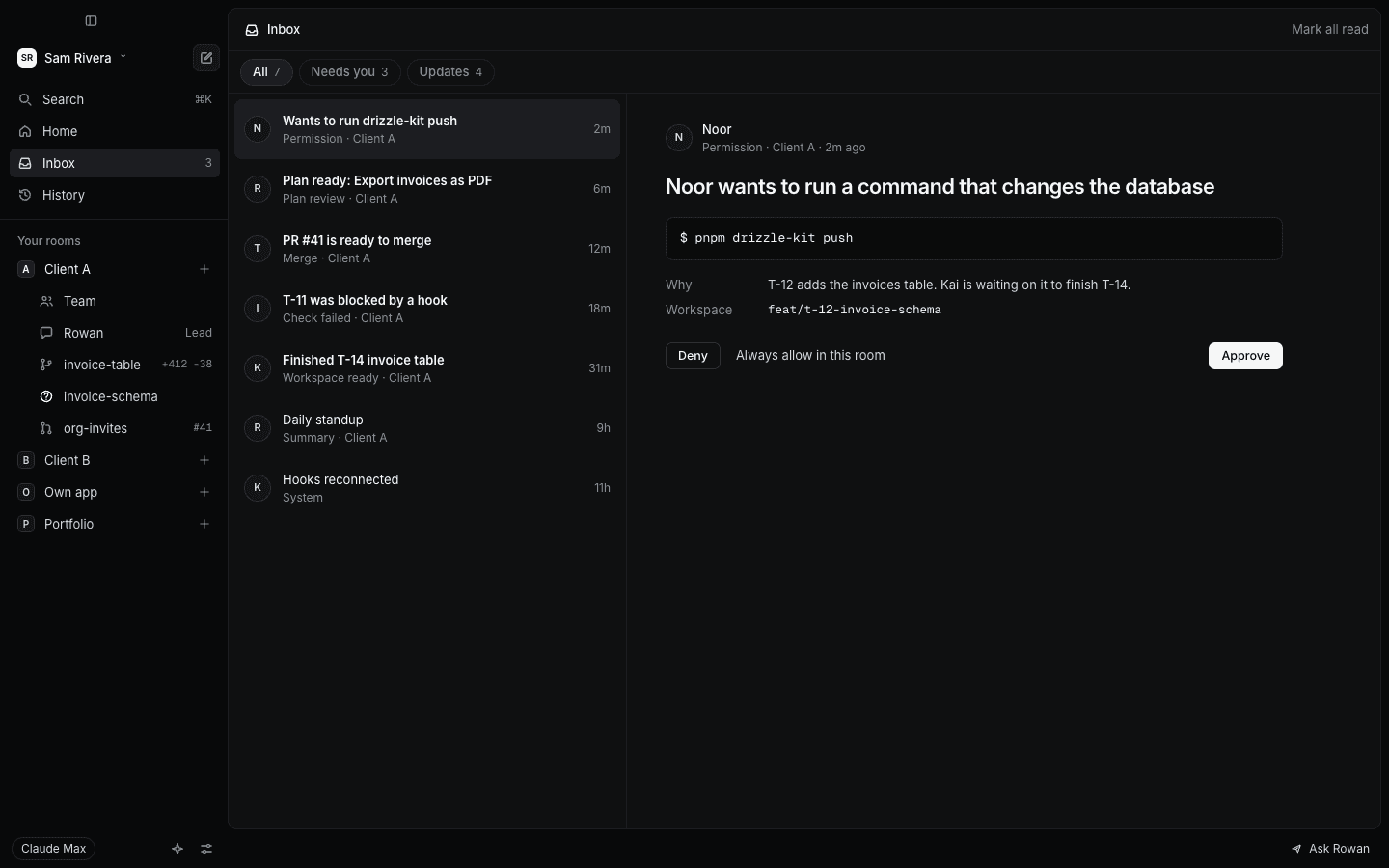Add a room under Client A
The width and height of the screenshot is (1389, 868).
click(204, 269)
